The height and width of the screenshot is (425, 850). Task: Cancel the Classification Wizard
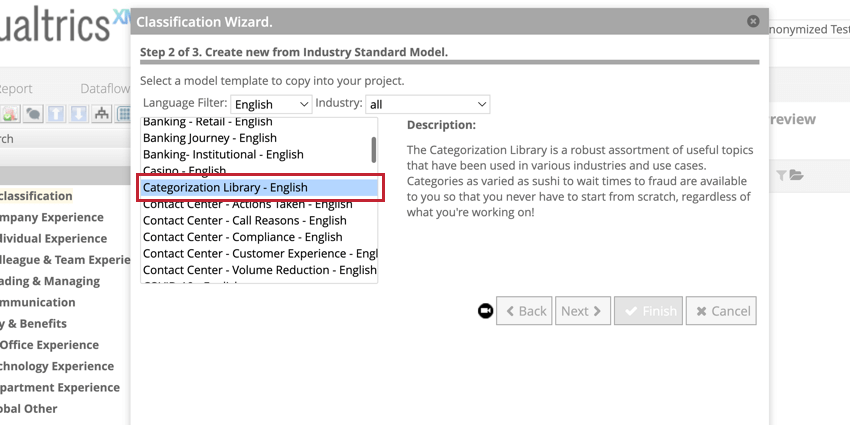point(721,311)
